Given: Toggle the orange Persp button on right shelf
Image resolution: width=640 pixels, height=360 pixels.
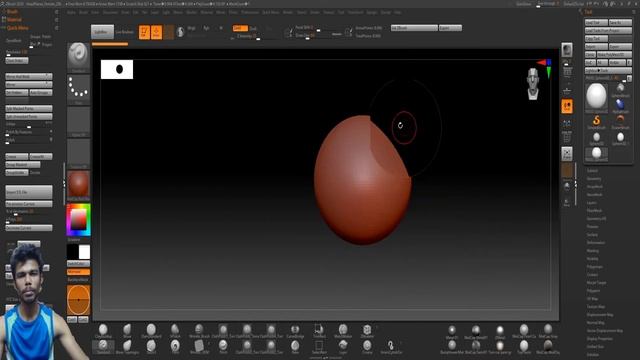Looking at the screenshot, I should coord(567,106).
